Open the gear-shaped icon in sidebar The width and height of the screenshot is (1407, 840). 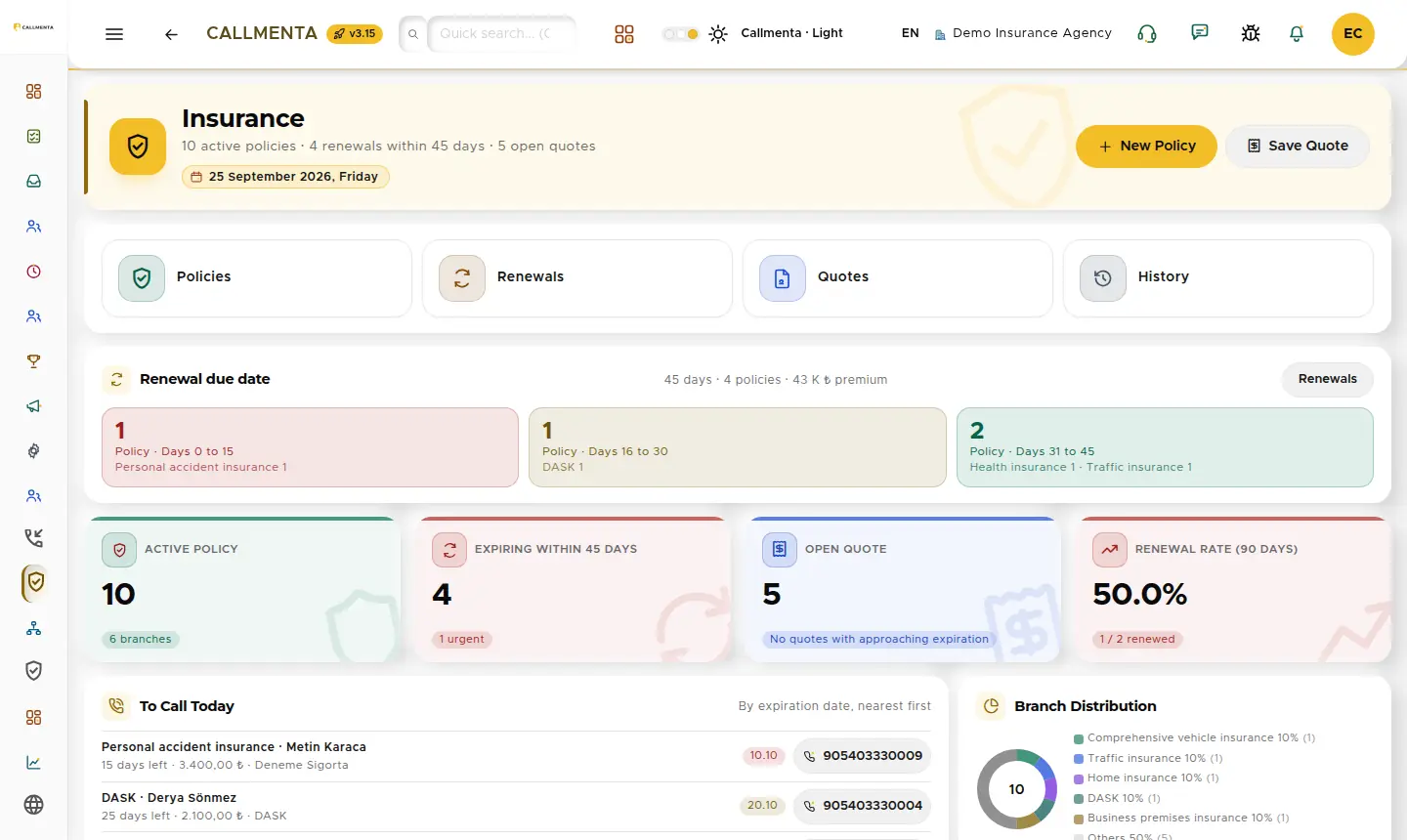coord(34,451)
